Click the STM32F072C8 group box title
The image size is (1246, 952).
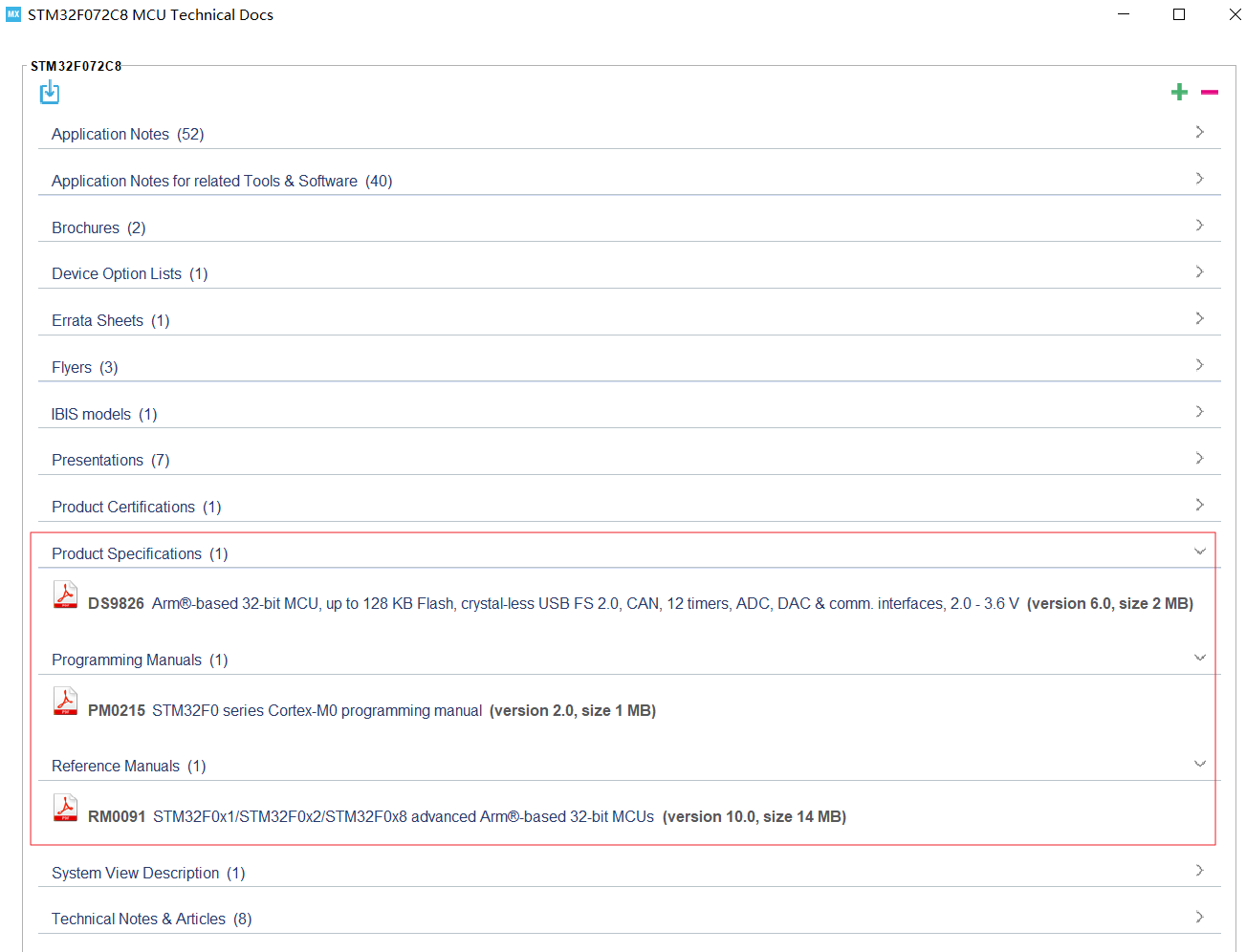(77, 66)
